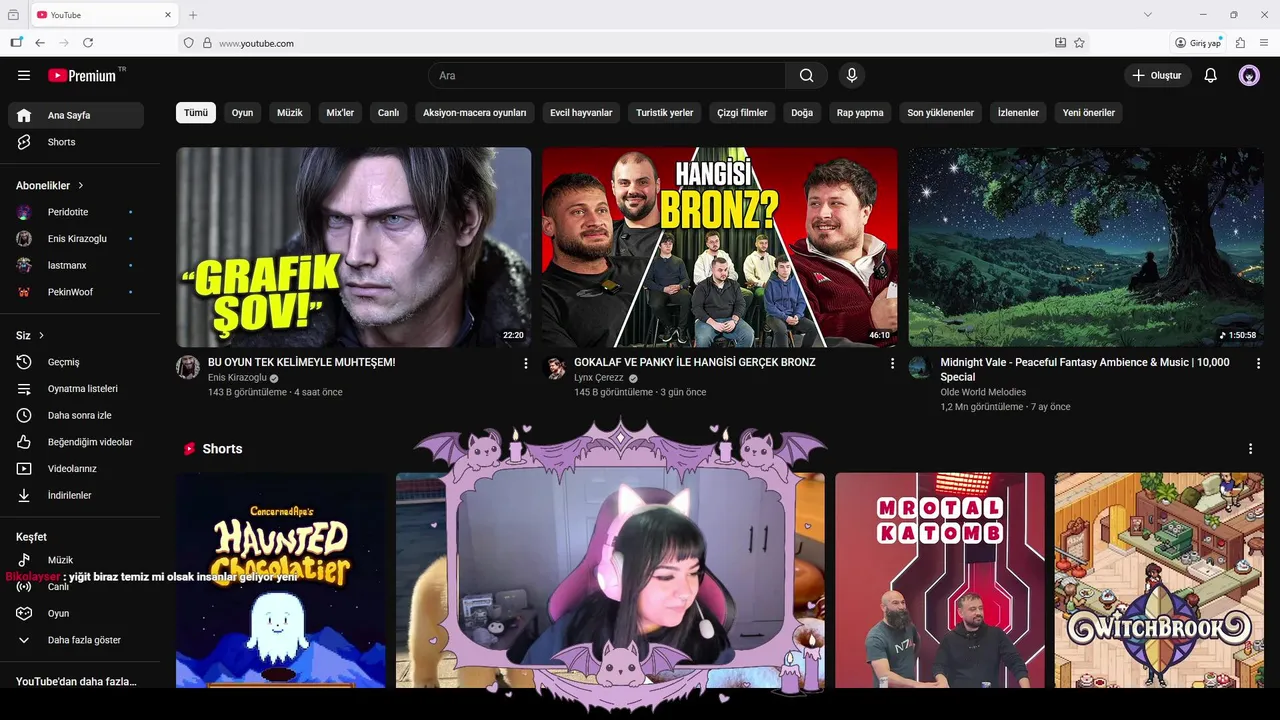This screenshot has width=1280, height=720.
Task: Expand the Abonelikler section chevron
Action: click(81, 186)
